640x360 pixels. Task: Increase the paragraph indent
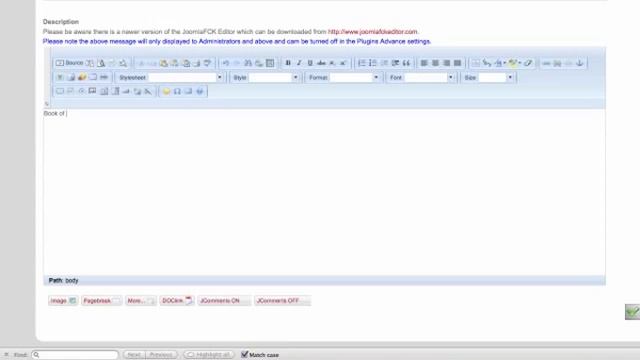point(395,63)
